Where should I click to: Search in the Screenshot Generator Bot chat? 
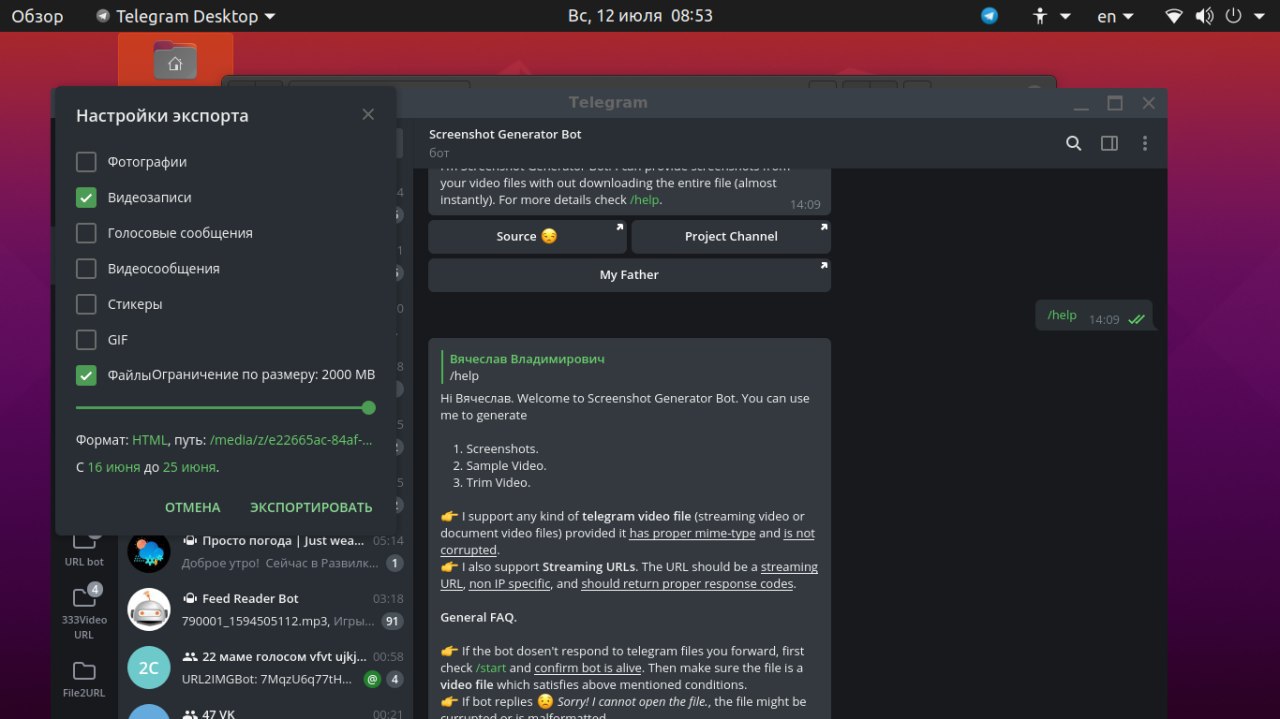pyautogui.click(x=1073, y=143)
